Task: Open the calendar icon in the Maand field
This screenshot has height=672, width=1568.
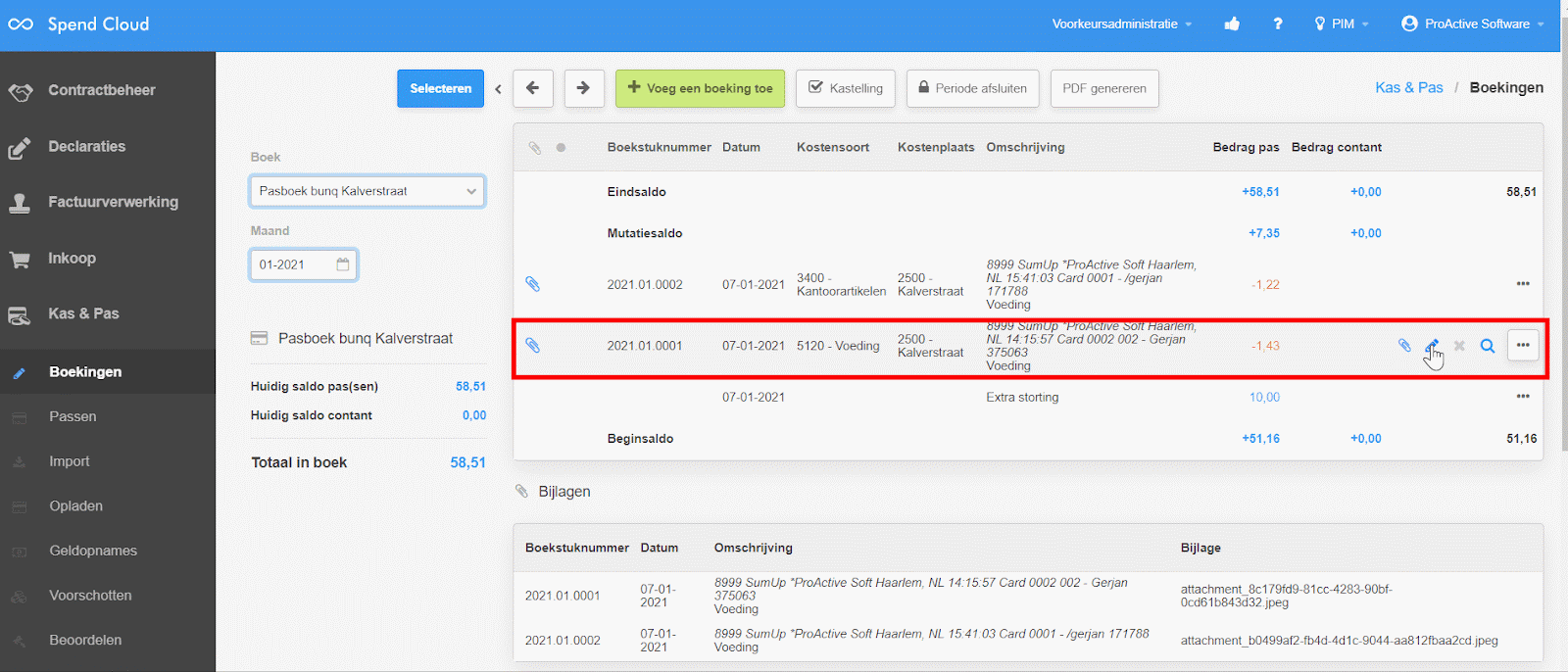Action: (x=343, y=264)
